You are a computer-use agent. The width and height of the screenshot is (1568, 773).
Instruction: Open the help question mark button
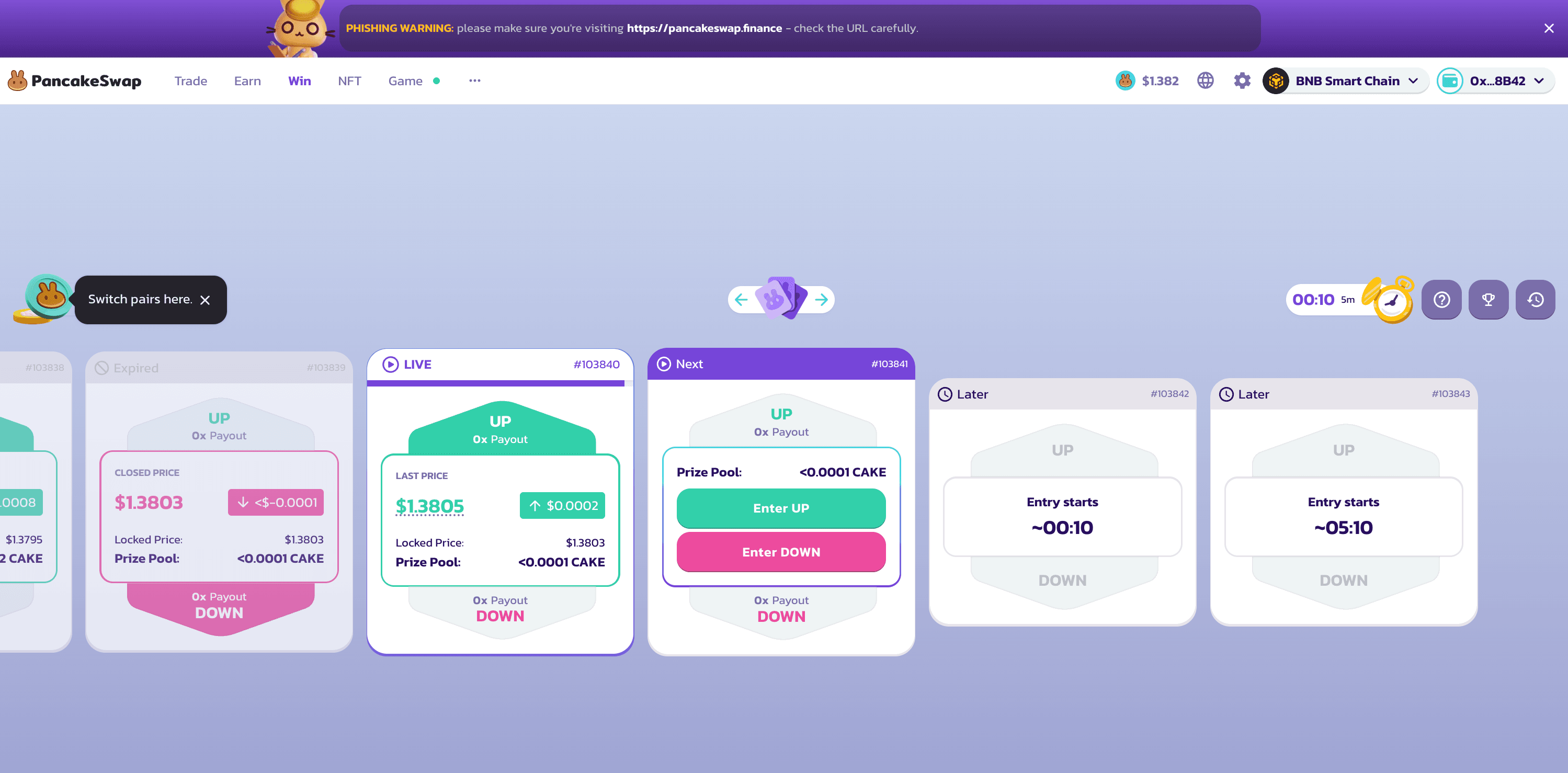pos(1441,300)
